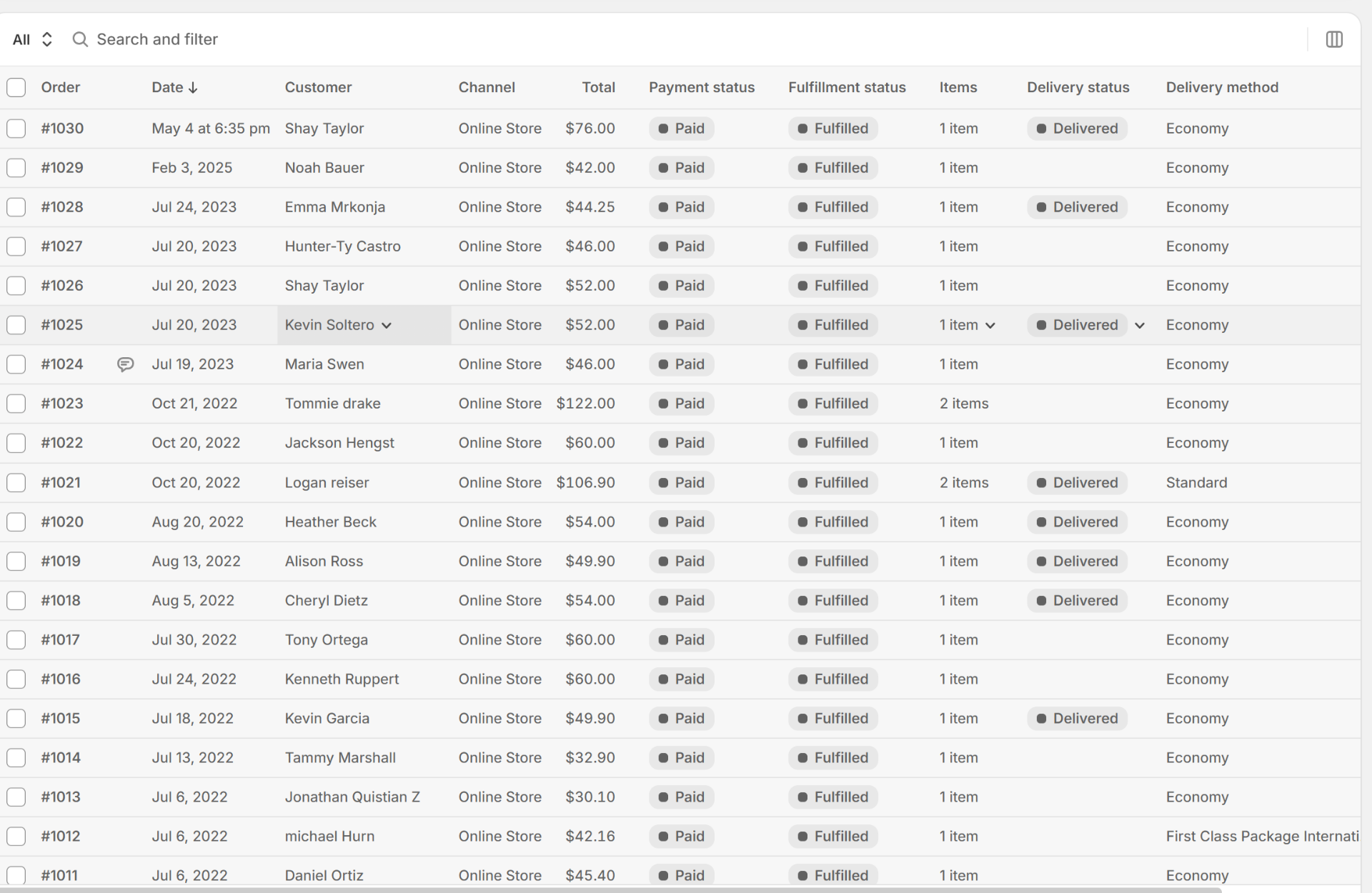Switch to the All orders tab

(21, 39)
